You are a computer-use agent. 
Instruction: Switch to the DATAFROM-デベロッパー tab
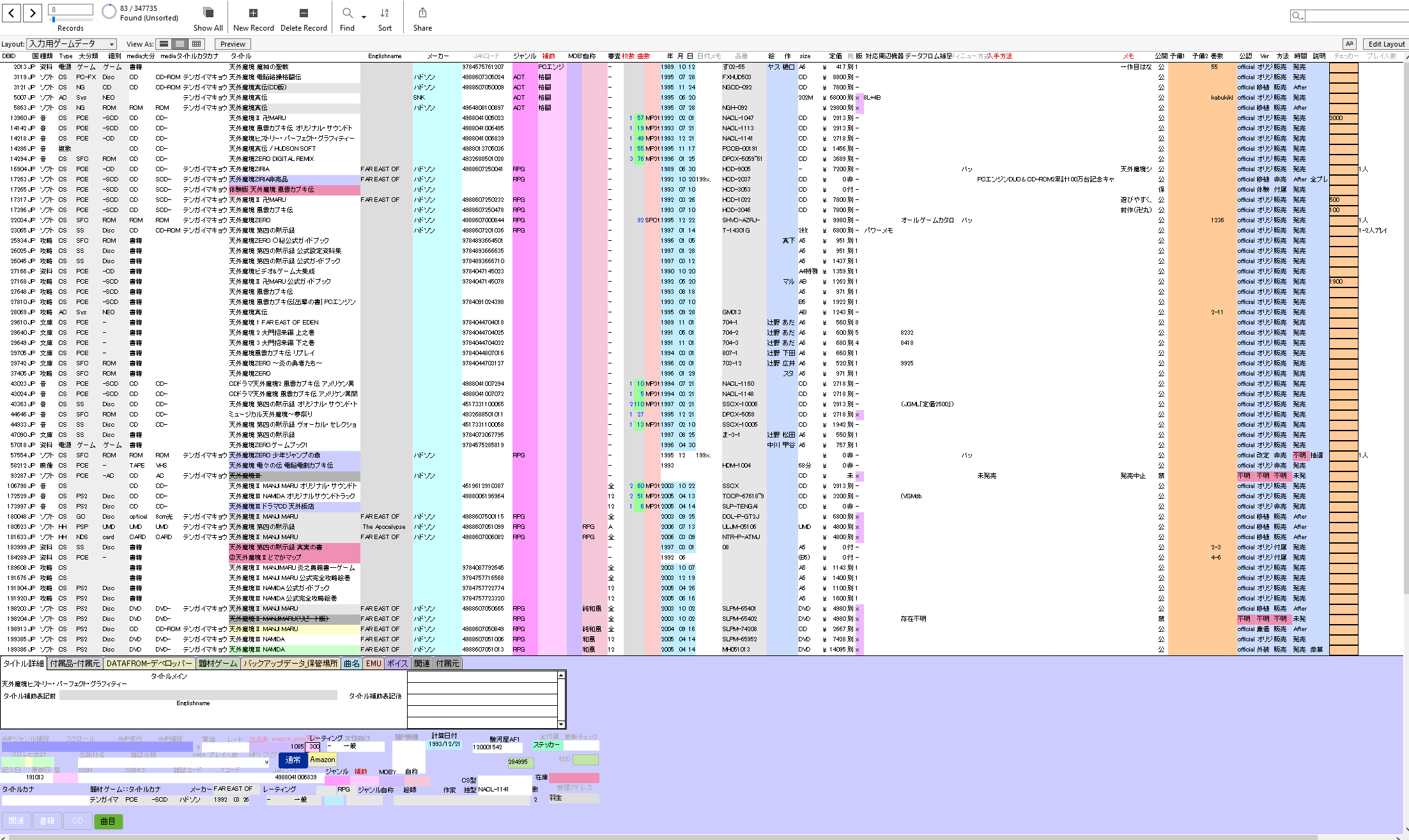tap(149, 664)
